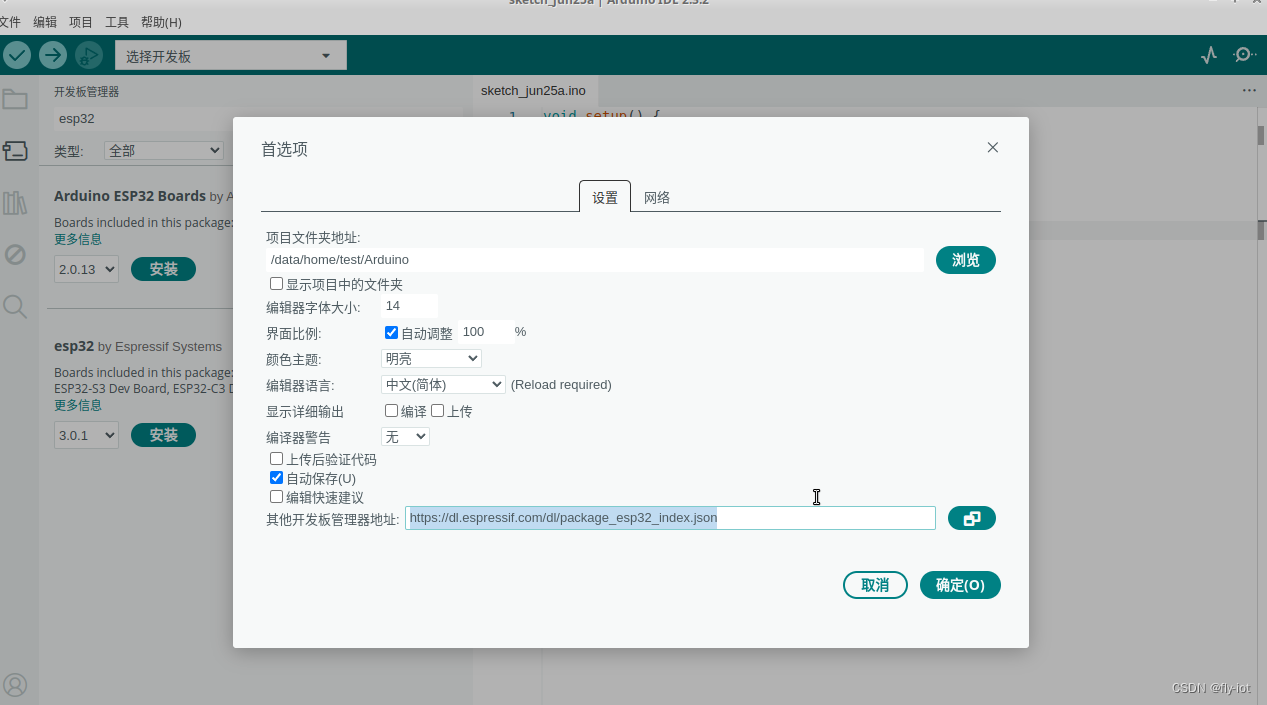Open the board type filter dropdown
This screenshot has width=1267, height=705.
pyautogui.click(x=164, y=151)
